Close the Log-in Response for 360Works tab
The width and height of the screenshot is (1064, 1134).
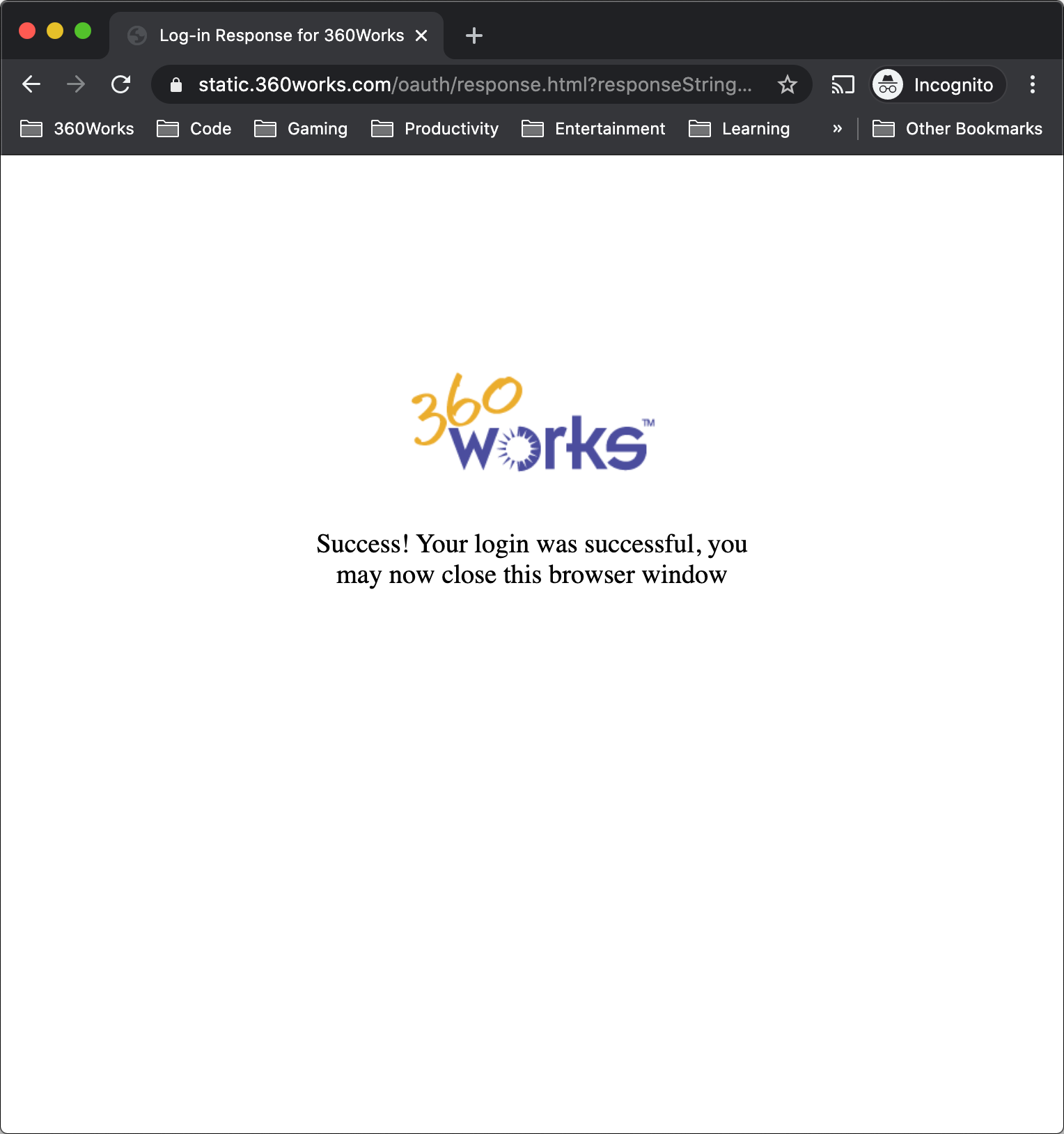click(421, 36)
